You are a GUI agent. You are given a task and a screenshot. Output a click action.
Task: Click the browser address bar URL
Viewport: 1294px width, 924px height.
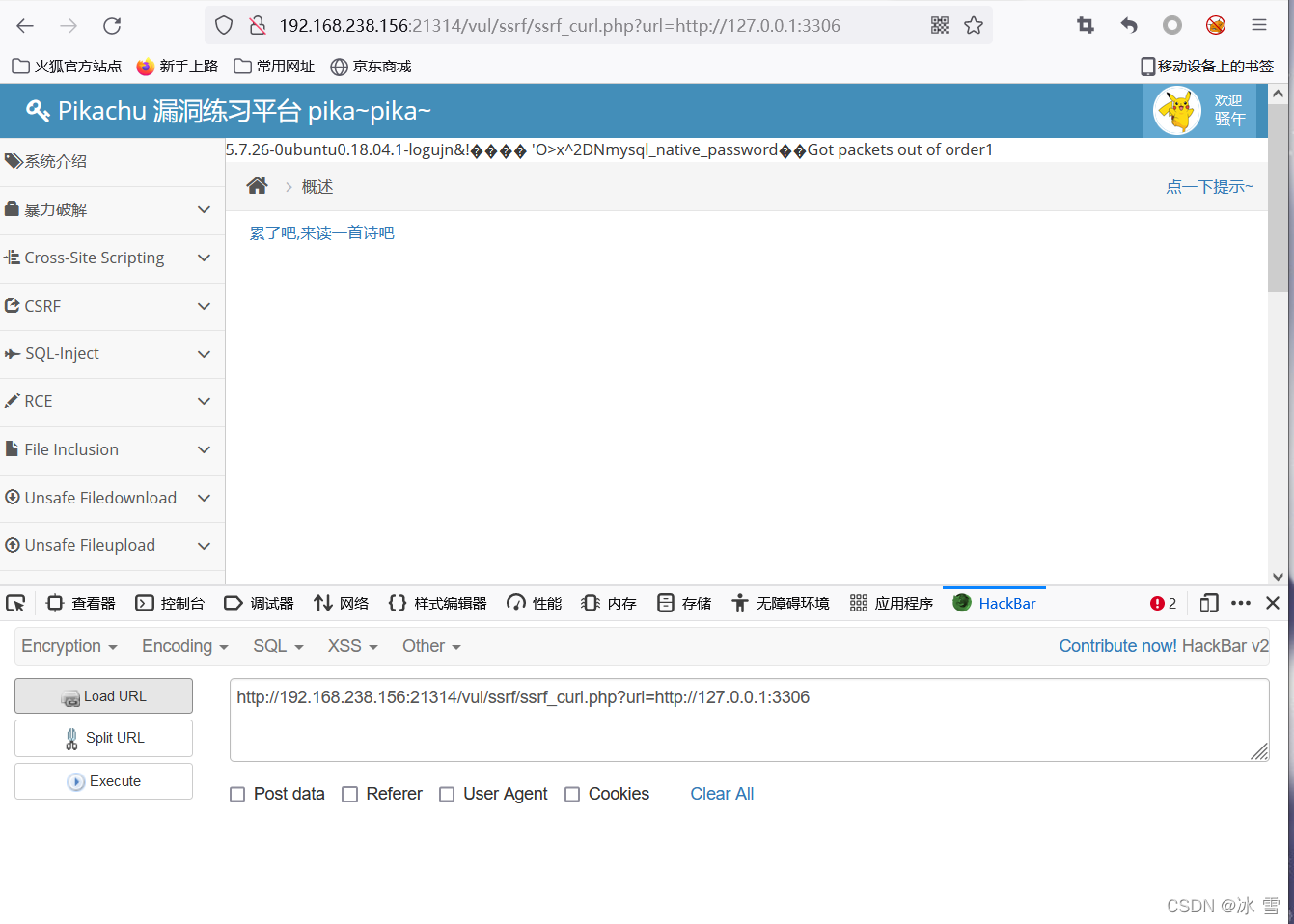(x=560, y=26)
